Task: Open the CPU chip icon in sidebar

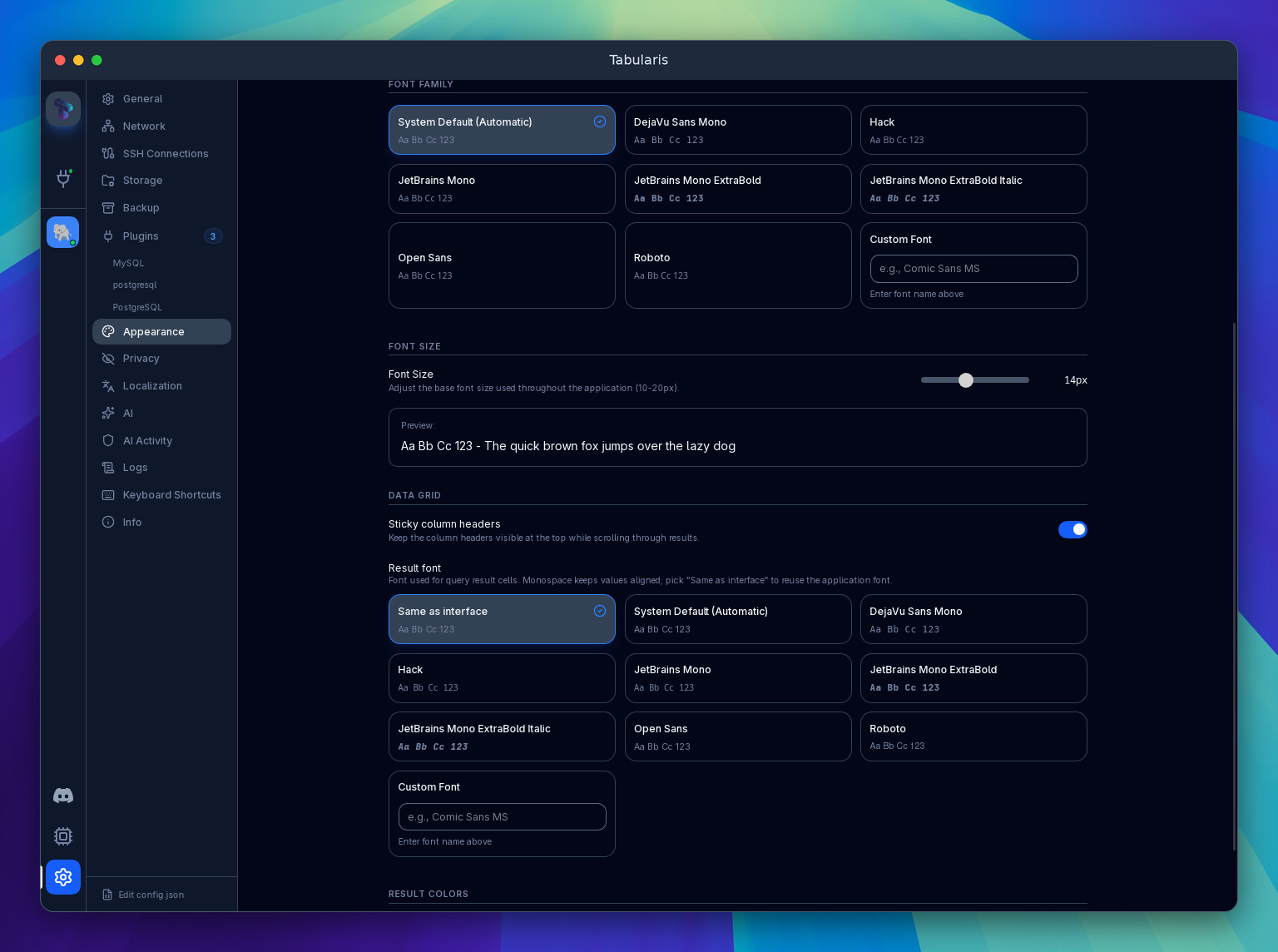Action: (x=63, y=836)
